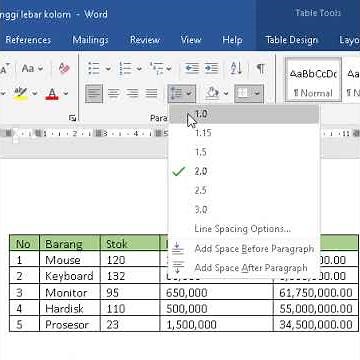360x360 pixels.
Task: Click the Line and Paragraph Spacing icon
Action: pyautogui.click(x=177, y=93)
